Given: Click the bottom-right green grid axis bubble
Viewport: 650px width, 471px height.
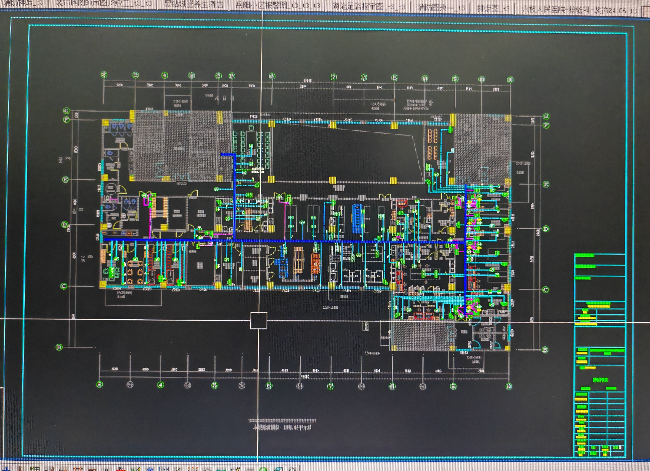Looking at the screenshot, I should coord(507,383).
